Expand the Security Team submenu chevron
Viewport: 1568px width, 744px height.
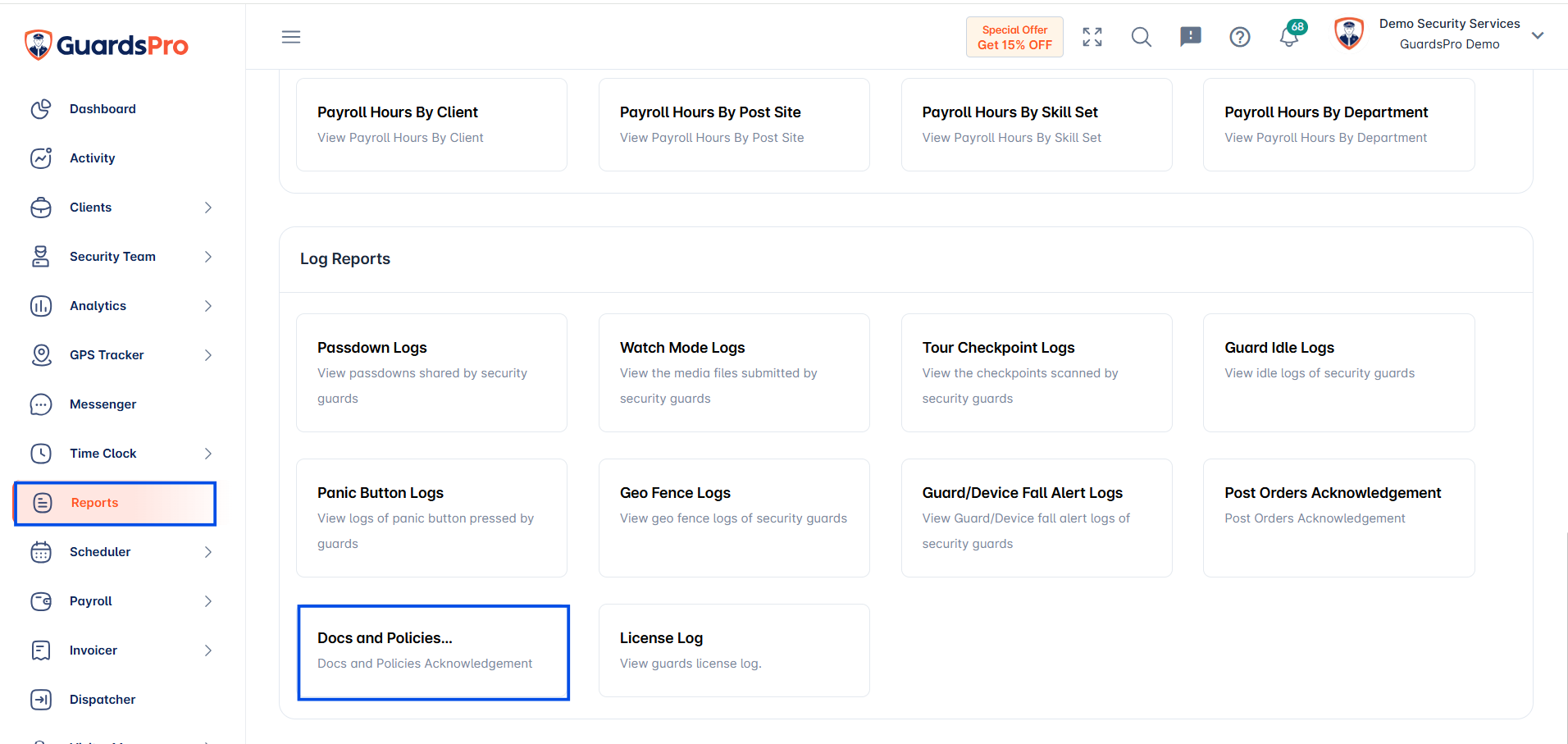tap(207, 257)
